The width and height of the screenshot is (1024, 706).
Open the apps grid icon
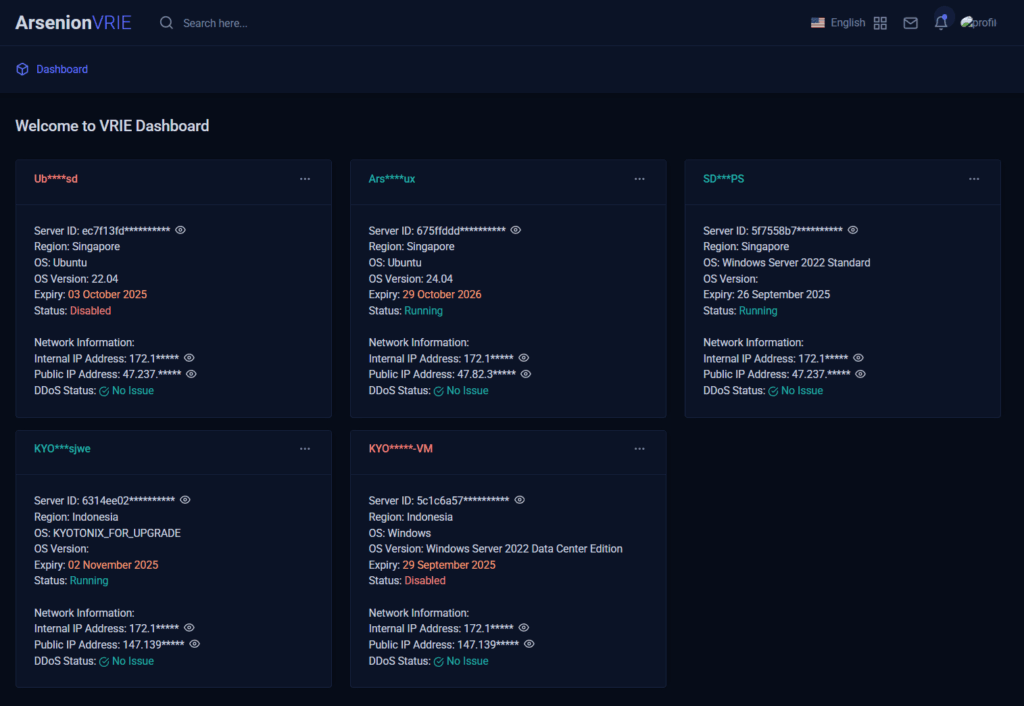(x=880, y=23)
